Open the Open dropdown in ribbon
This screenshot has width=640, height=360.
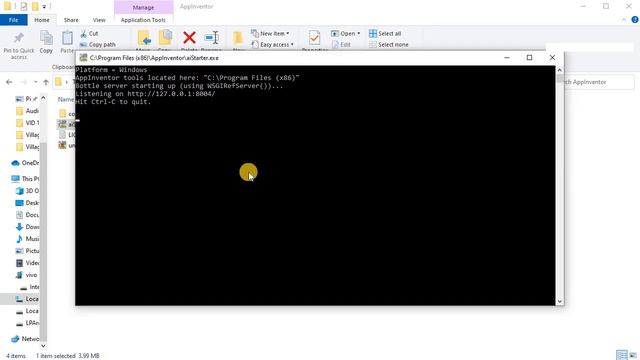tap(346, 33)
